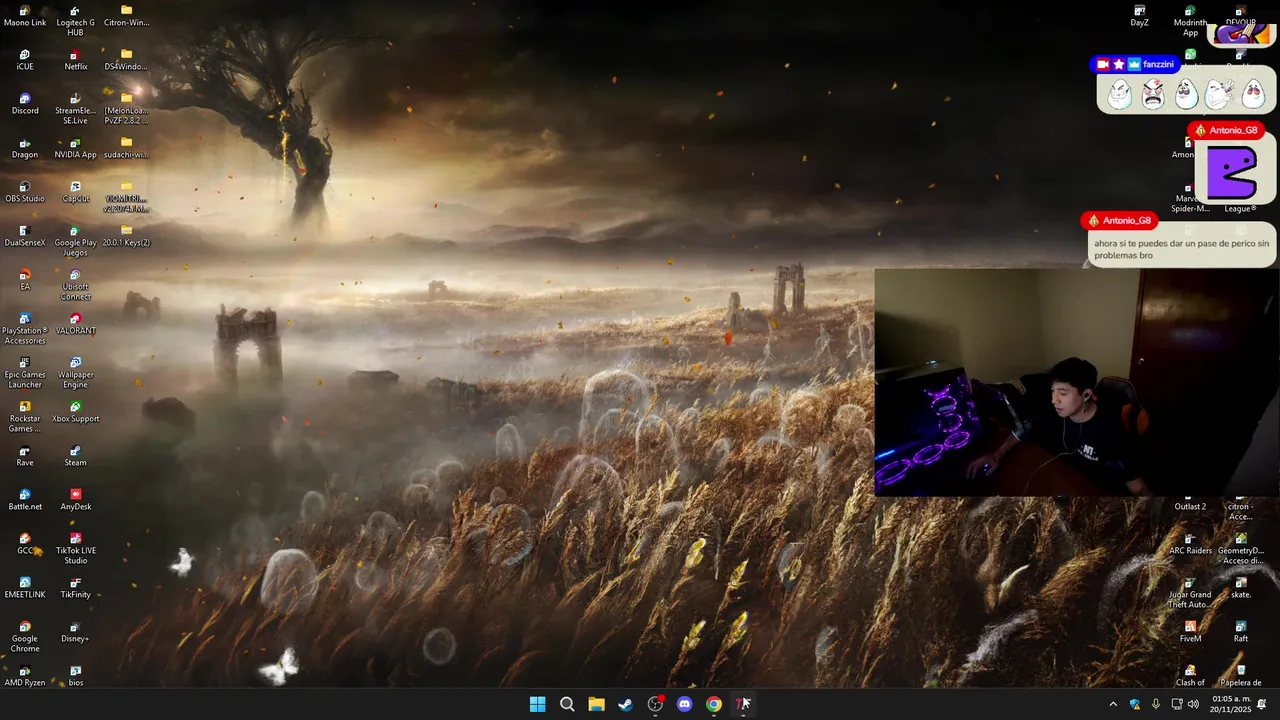1280x720 pixels.
Task: Select the VALORANT desktop shortcut
Action: coord(75,324)
